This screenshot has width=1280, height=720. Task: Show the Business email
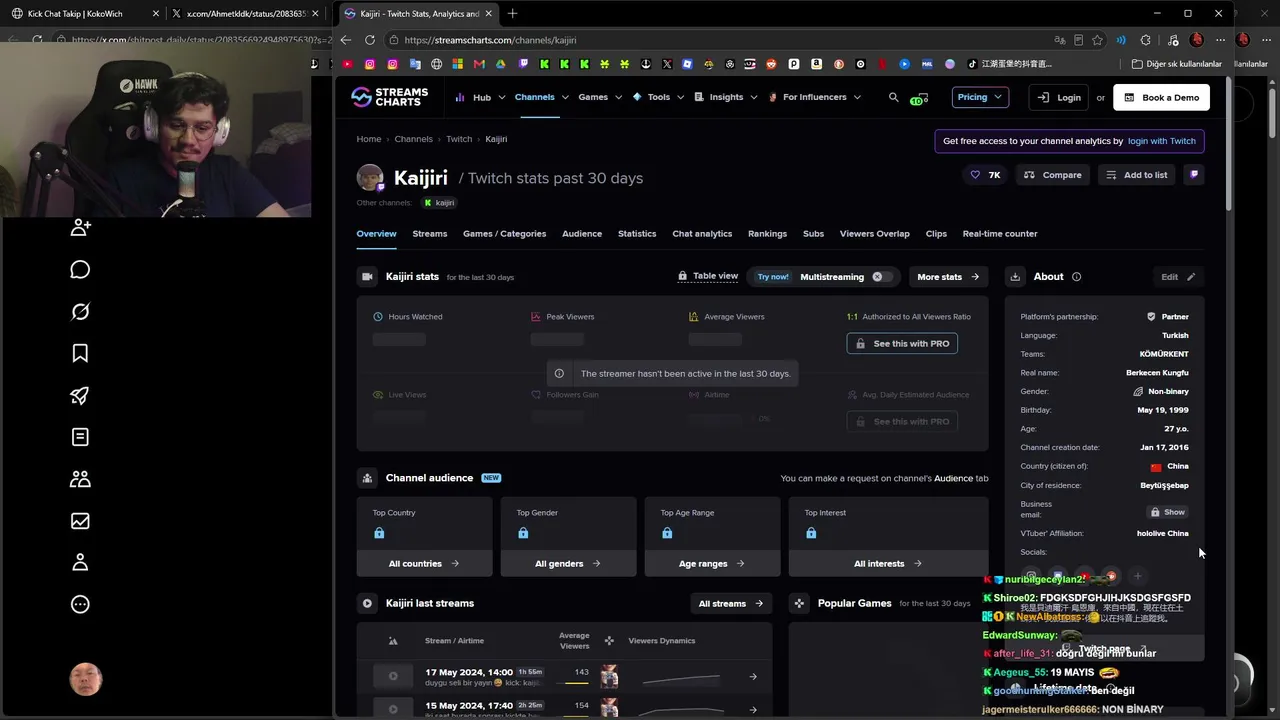[x=1167, y=512]
